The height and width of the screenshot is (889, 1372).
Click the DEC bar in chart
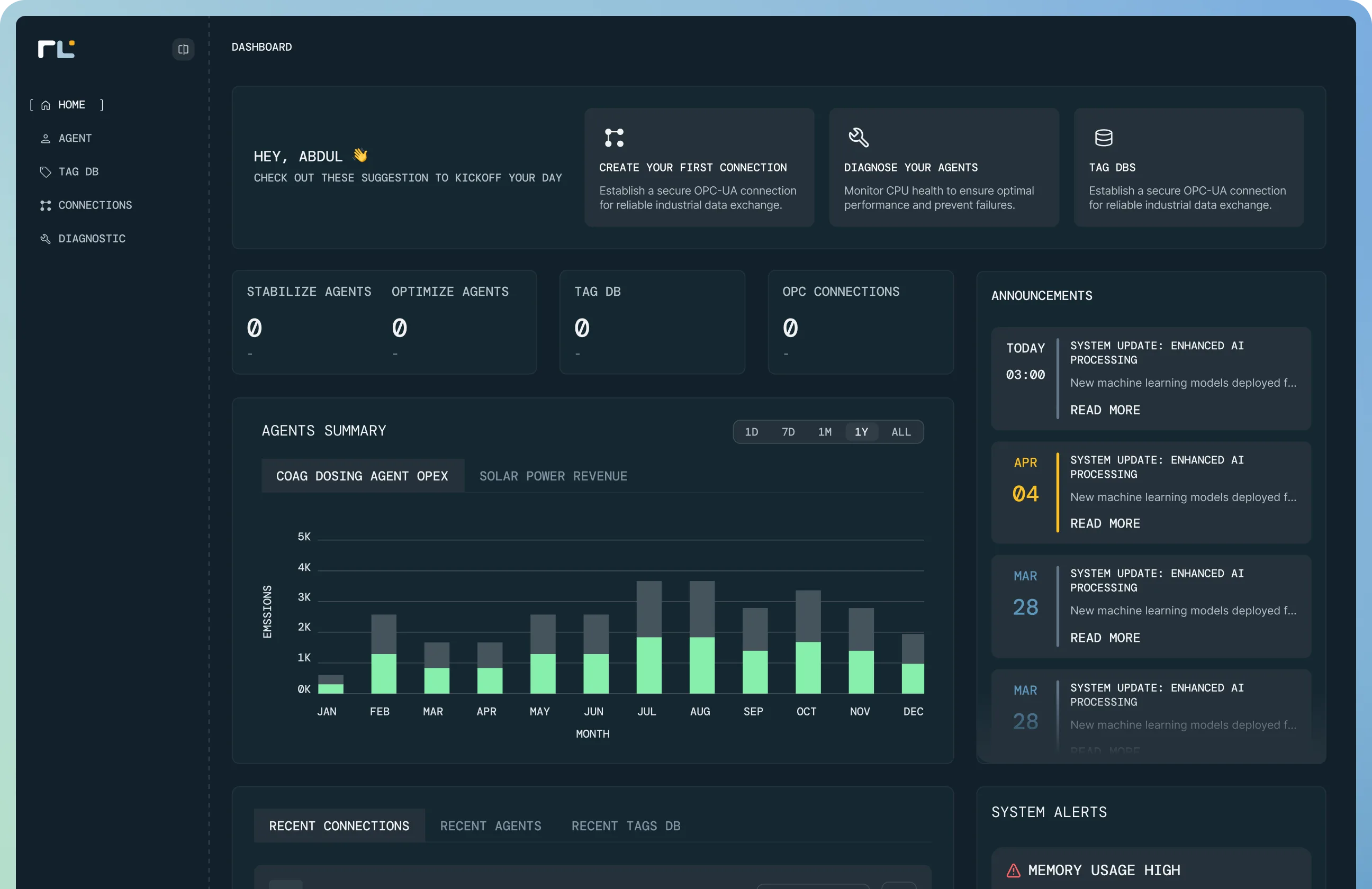coord(913,664)
